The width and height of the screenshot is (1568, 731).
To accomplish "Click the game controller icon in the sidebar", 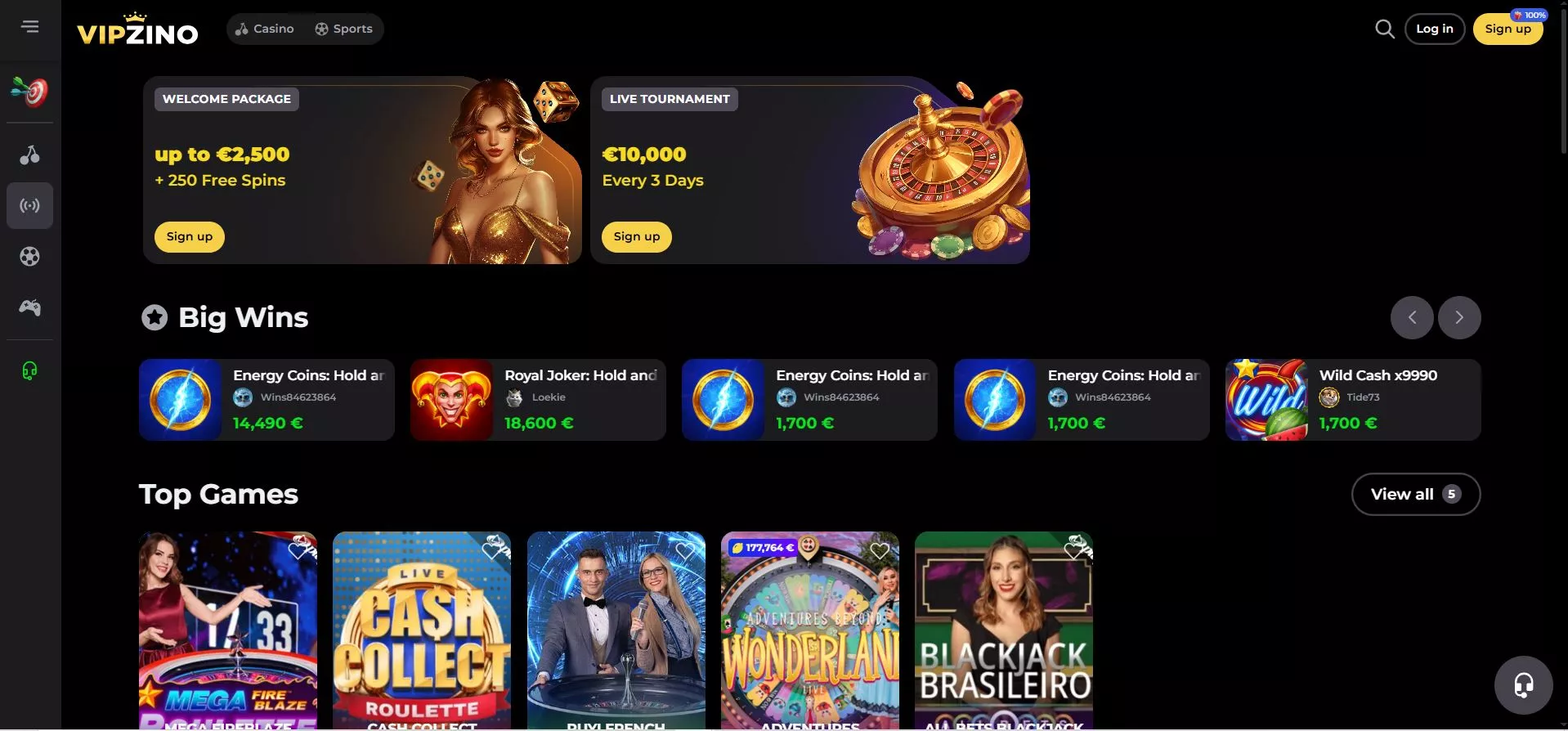I will [30, 307].
